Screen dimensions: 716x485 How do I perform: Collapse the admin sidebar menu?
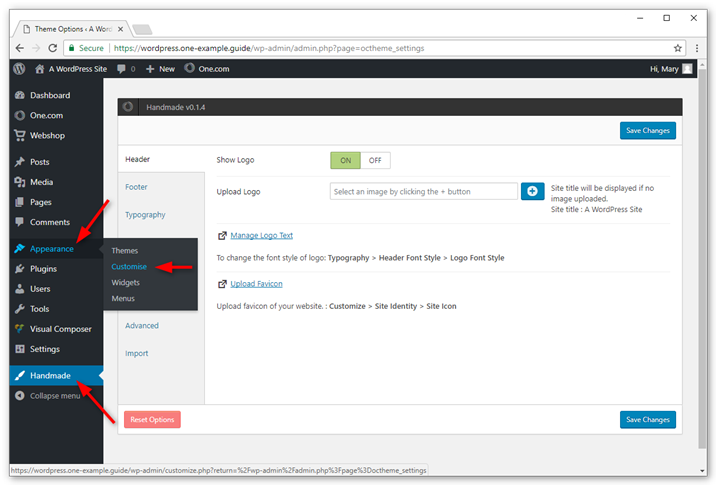pyautogui.click(x=48, y=395)
